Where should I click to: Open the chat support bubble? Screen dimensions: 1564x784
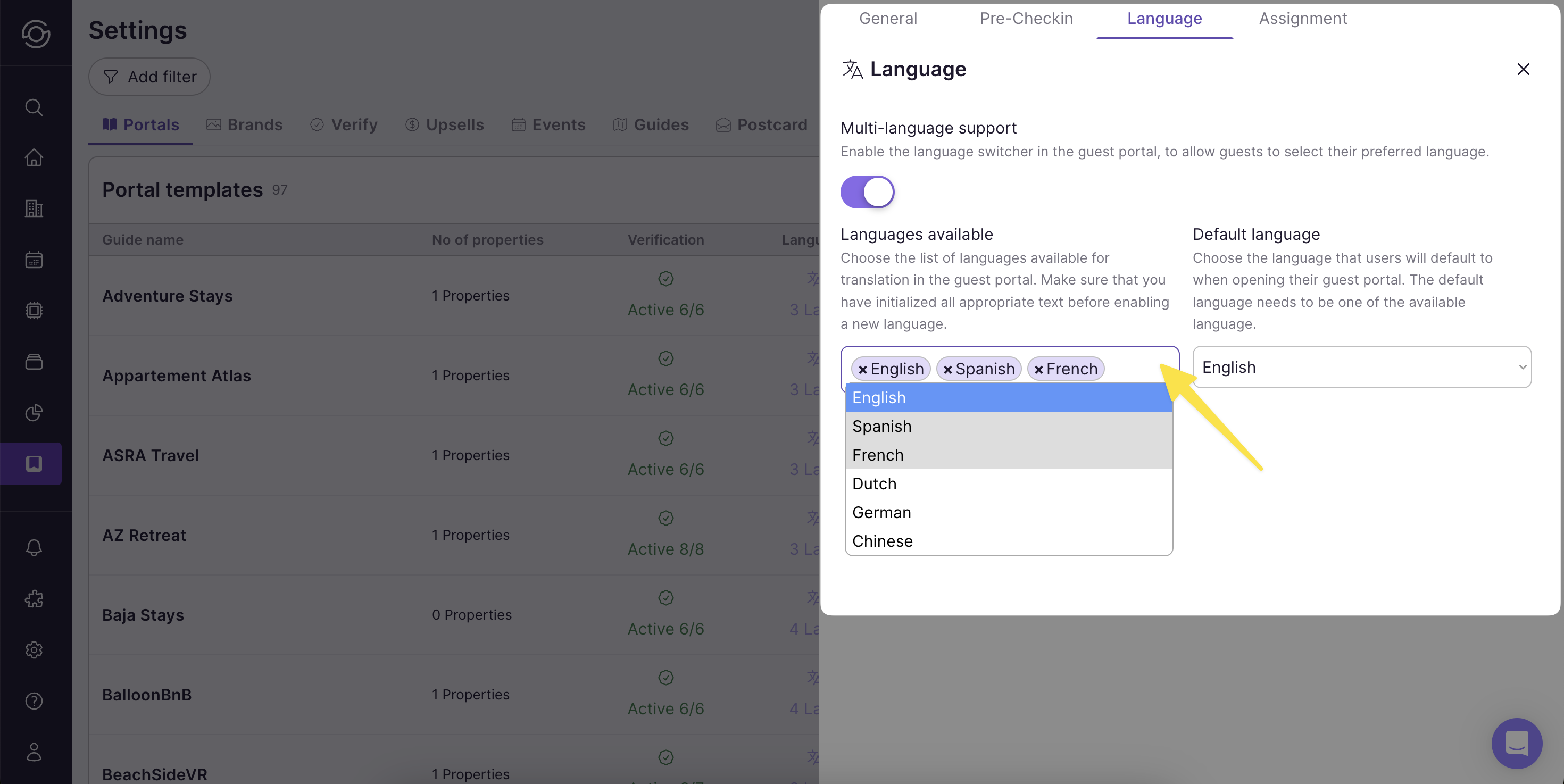(1516, 743)
